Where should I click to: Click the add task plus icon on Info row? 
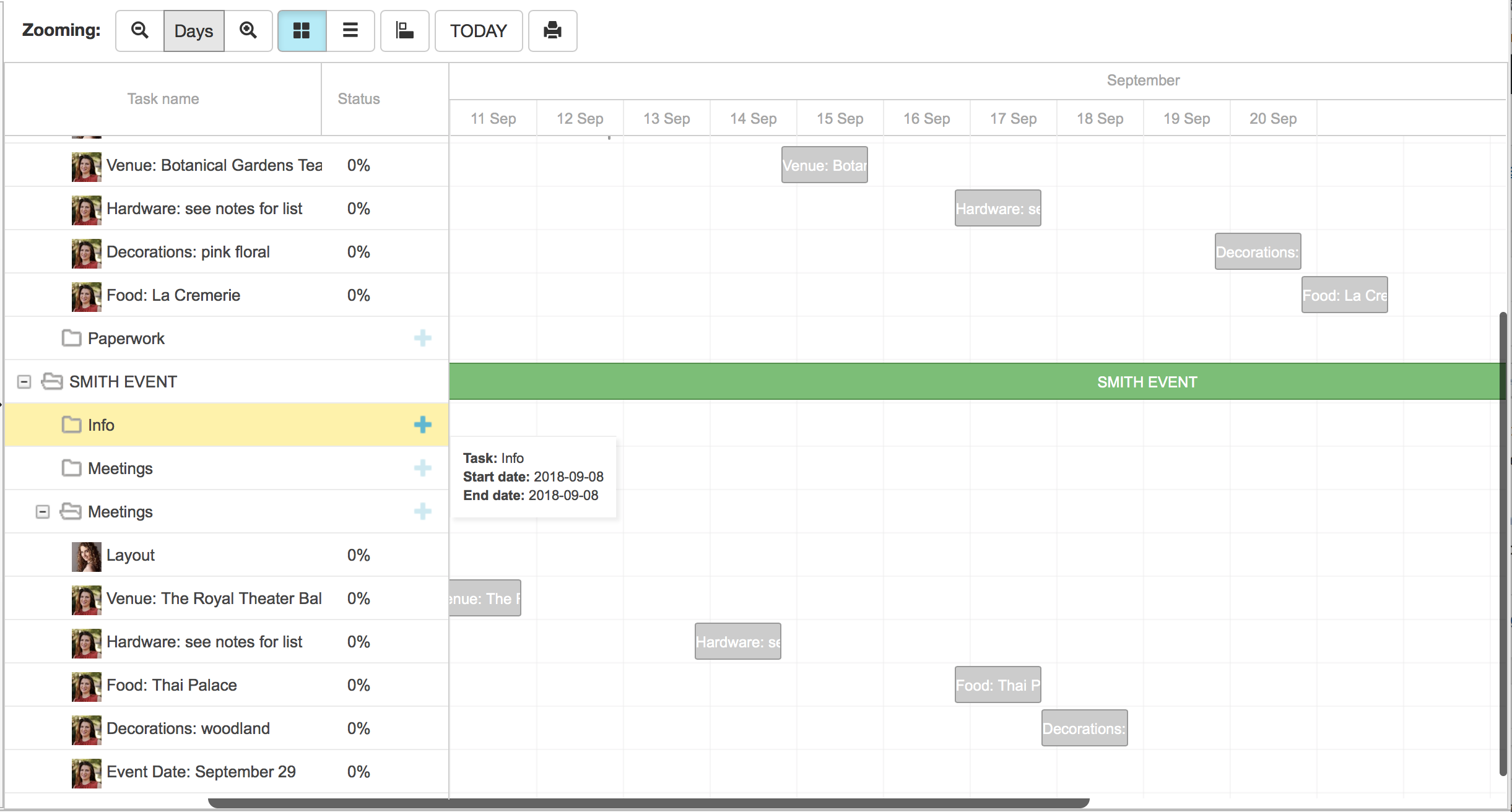coord(423,425)
